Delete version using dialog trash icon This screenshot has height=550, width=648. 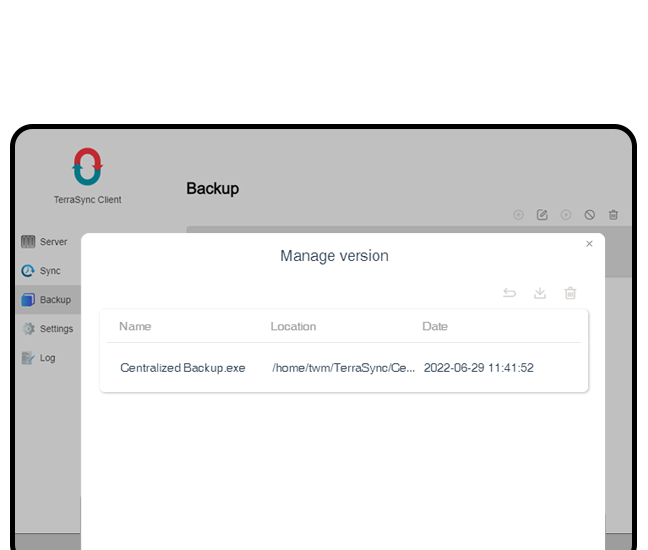[x=570, y=293]
